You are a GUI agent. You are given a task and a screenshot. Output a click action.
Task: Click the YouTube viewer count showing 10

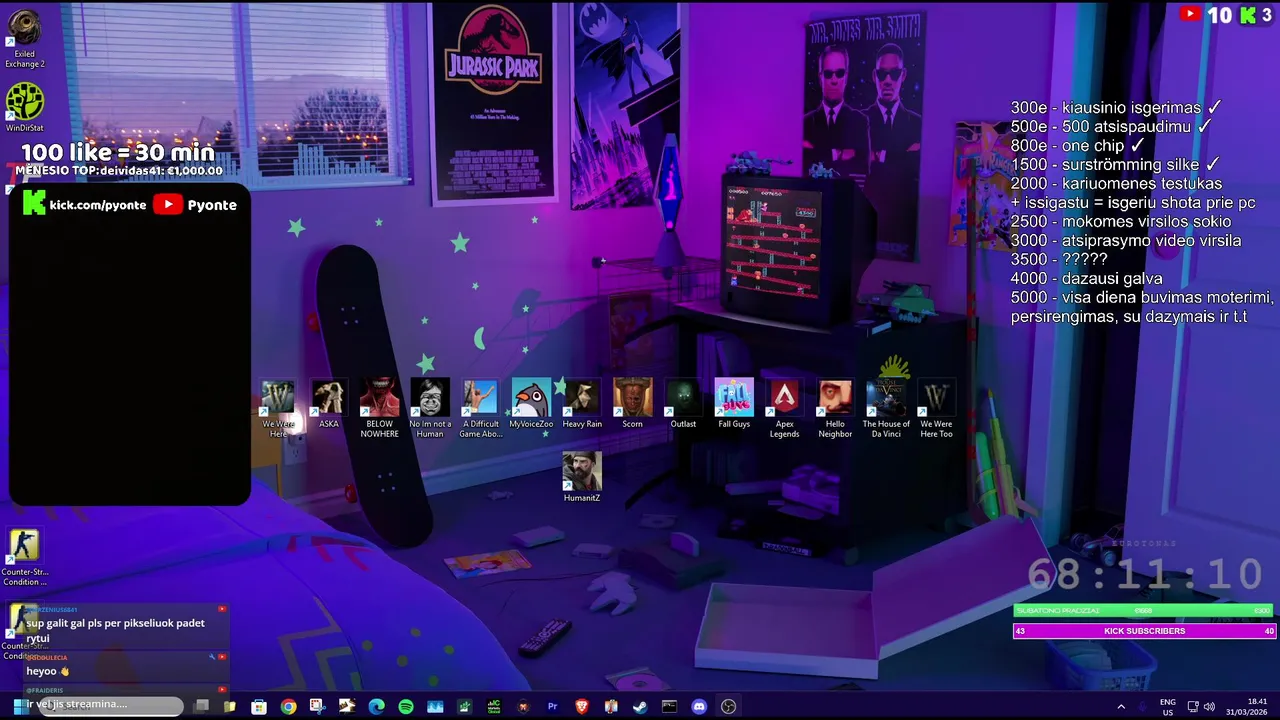(1207, 15)
